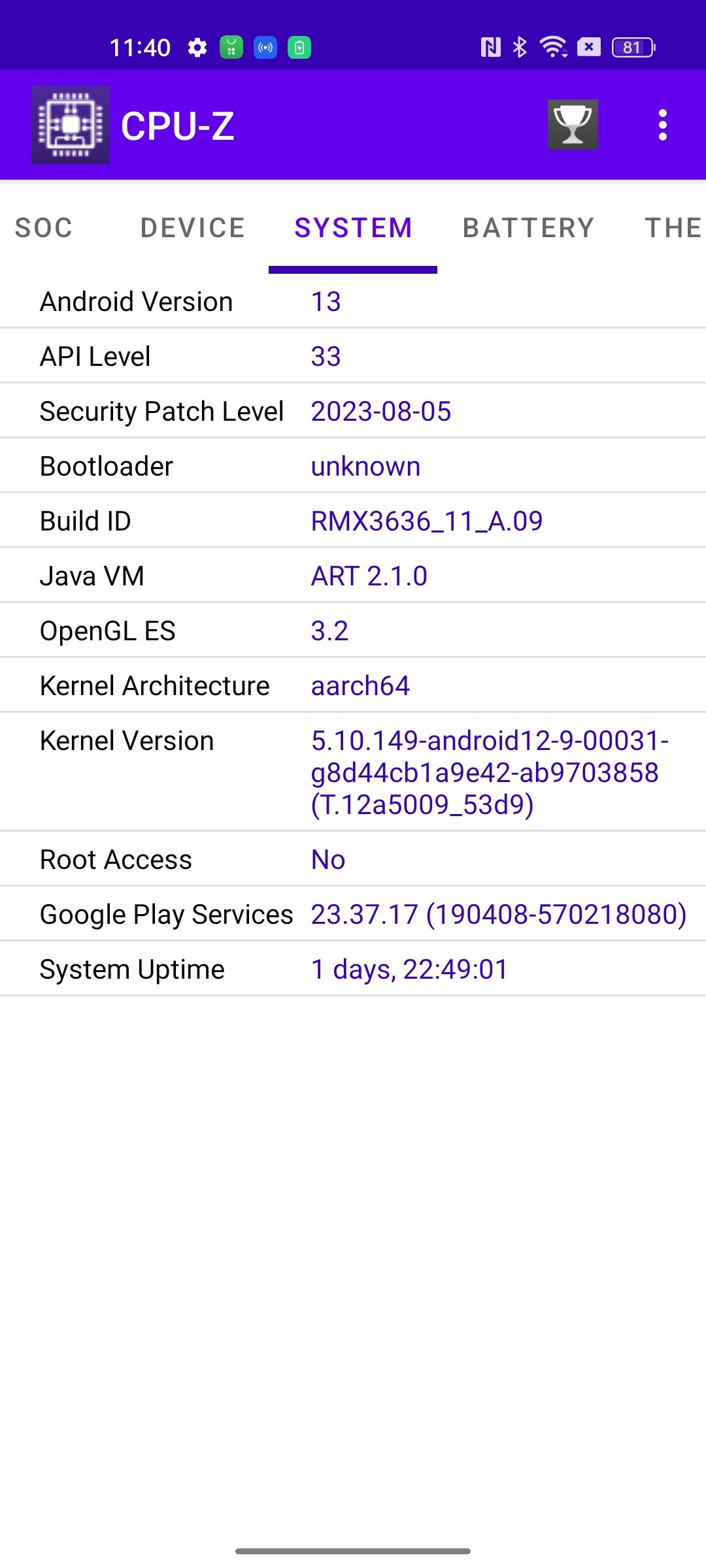The width and height of the screenshot is (706, 1568).
Task: Tap the home gesture bar
Action: point(353,1551)
